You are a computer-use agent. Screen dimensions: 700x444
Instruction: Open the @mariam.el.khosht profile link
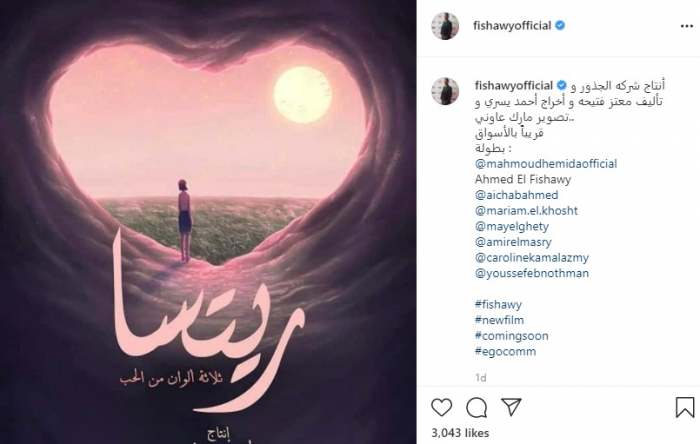pyautogui.click(x=526, y=211)
